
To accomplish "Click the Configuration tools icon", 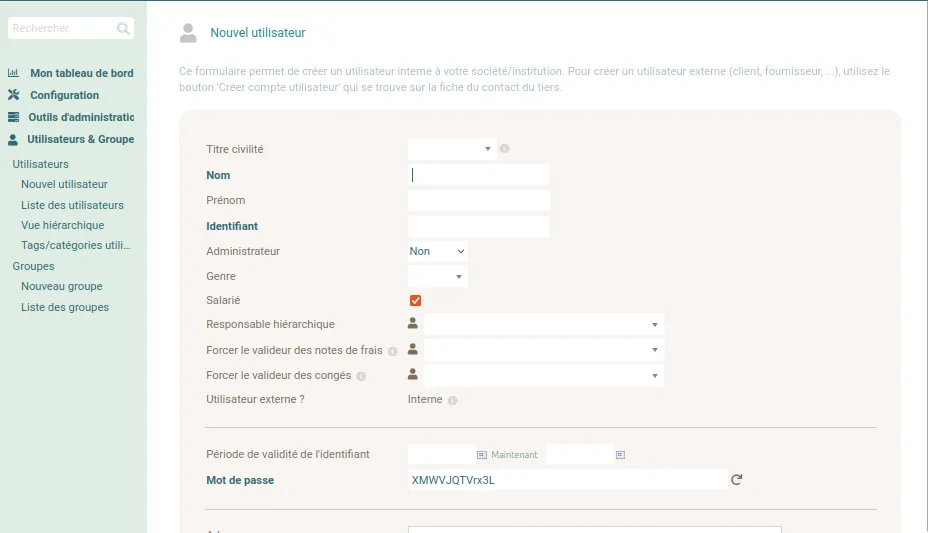I will pos(14,95).
